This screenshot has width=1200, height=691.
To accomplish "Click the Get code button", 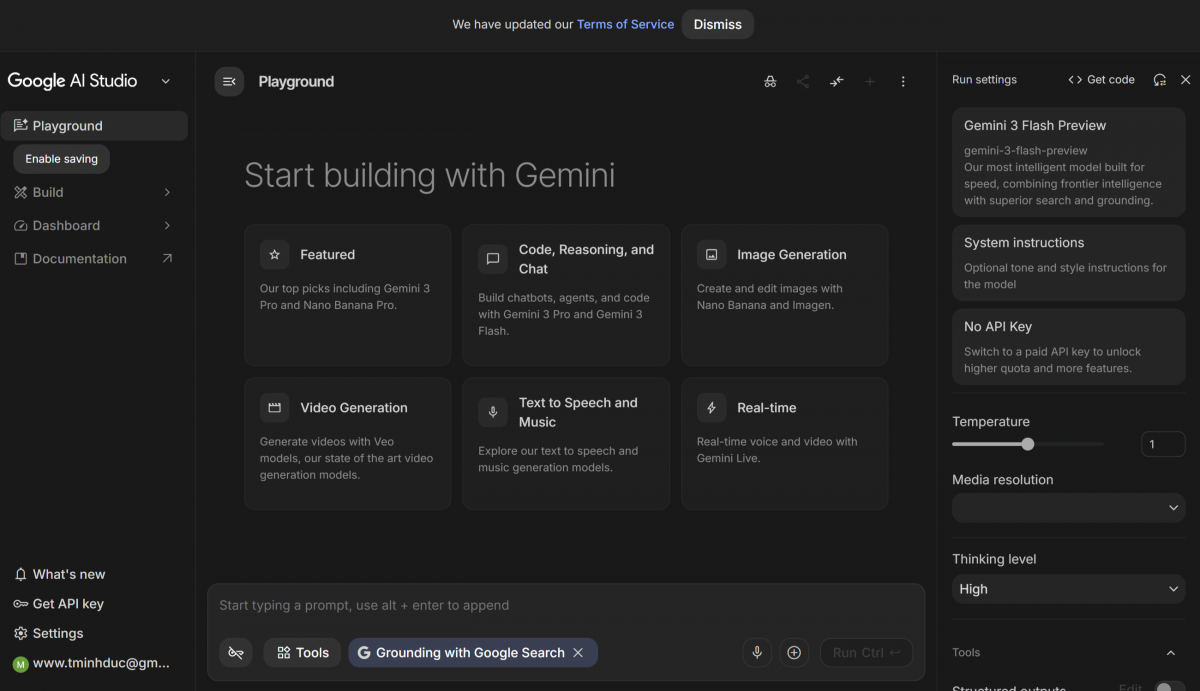I will click(x=1101, y=79).
